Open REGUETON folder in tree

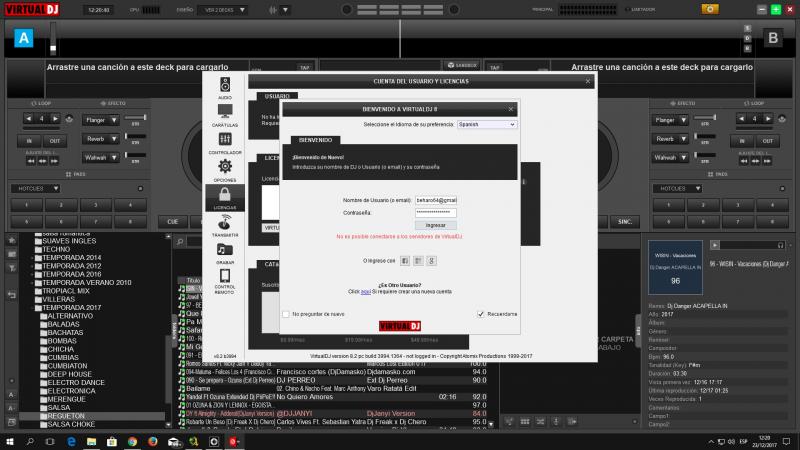66,416
